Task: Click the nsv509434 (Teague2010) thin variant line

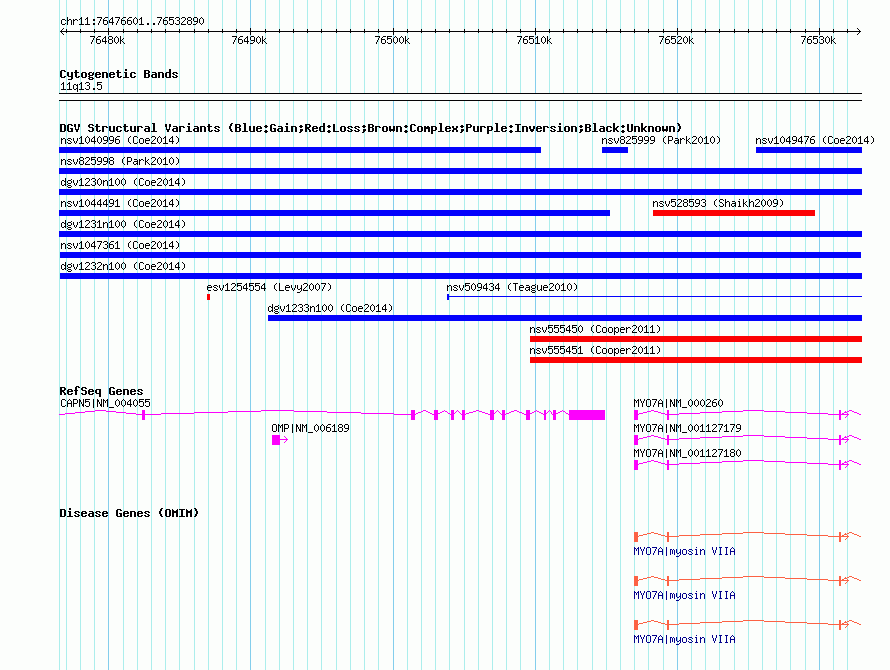Action: [x=654, y=296]
